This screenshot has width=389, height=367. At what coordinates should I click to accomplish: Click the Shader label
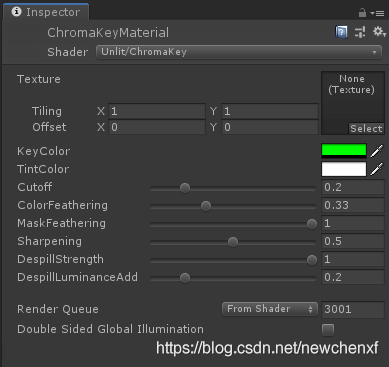68,52
